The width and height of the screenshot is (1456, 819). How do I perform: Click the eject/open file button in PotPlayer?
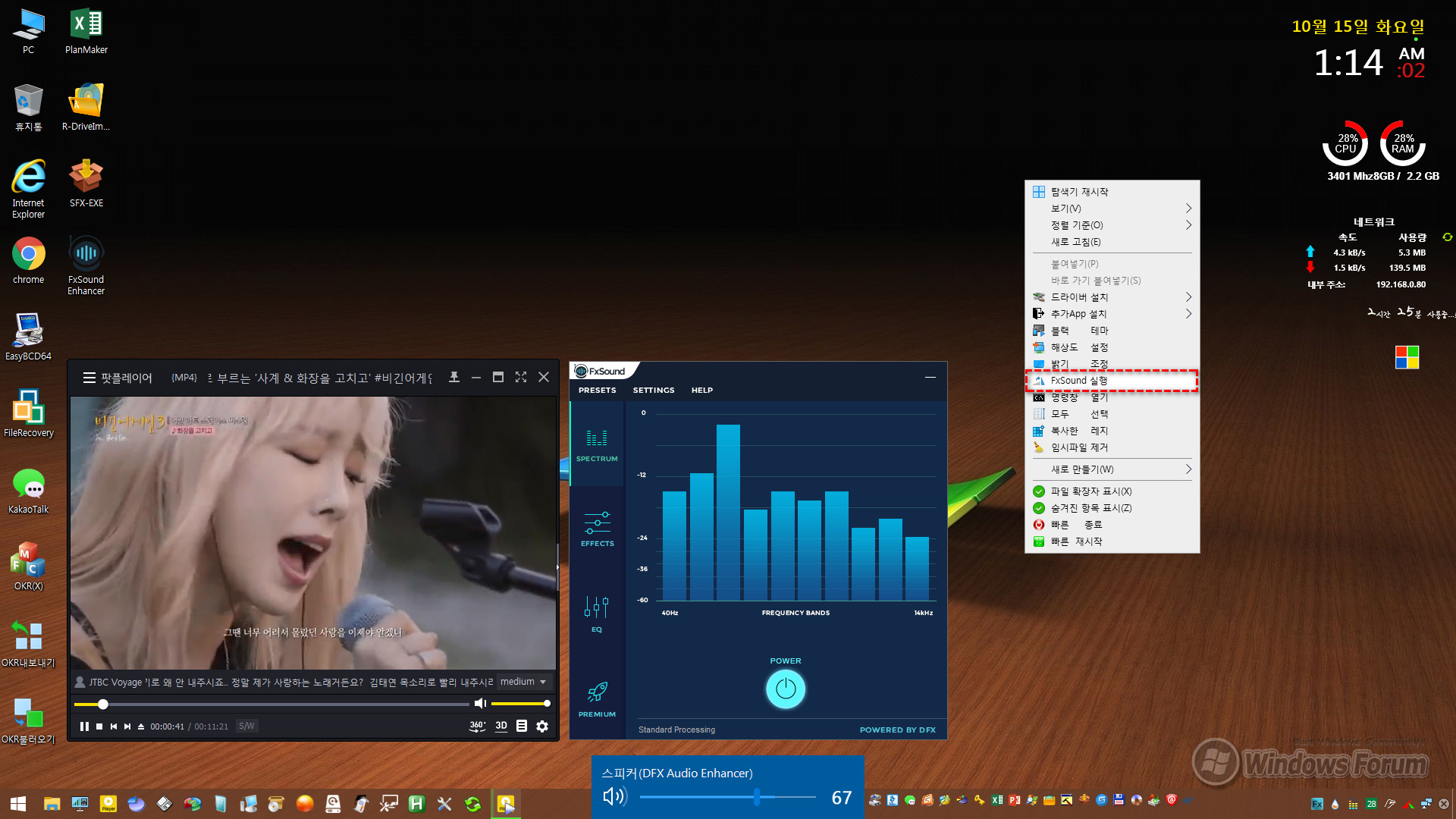pos(141,726)
